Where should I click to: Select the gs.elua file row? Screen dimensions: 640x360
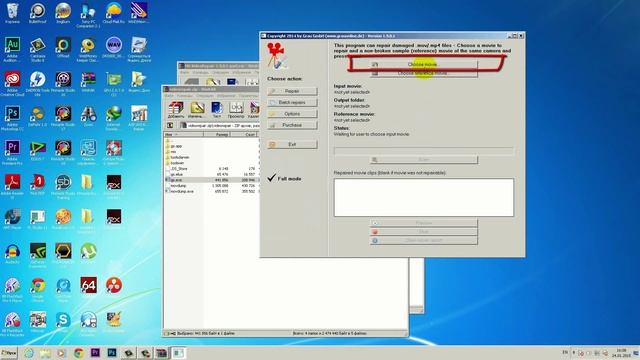pyautogui.click(x=211, y=174)
